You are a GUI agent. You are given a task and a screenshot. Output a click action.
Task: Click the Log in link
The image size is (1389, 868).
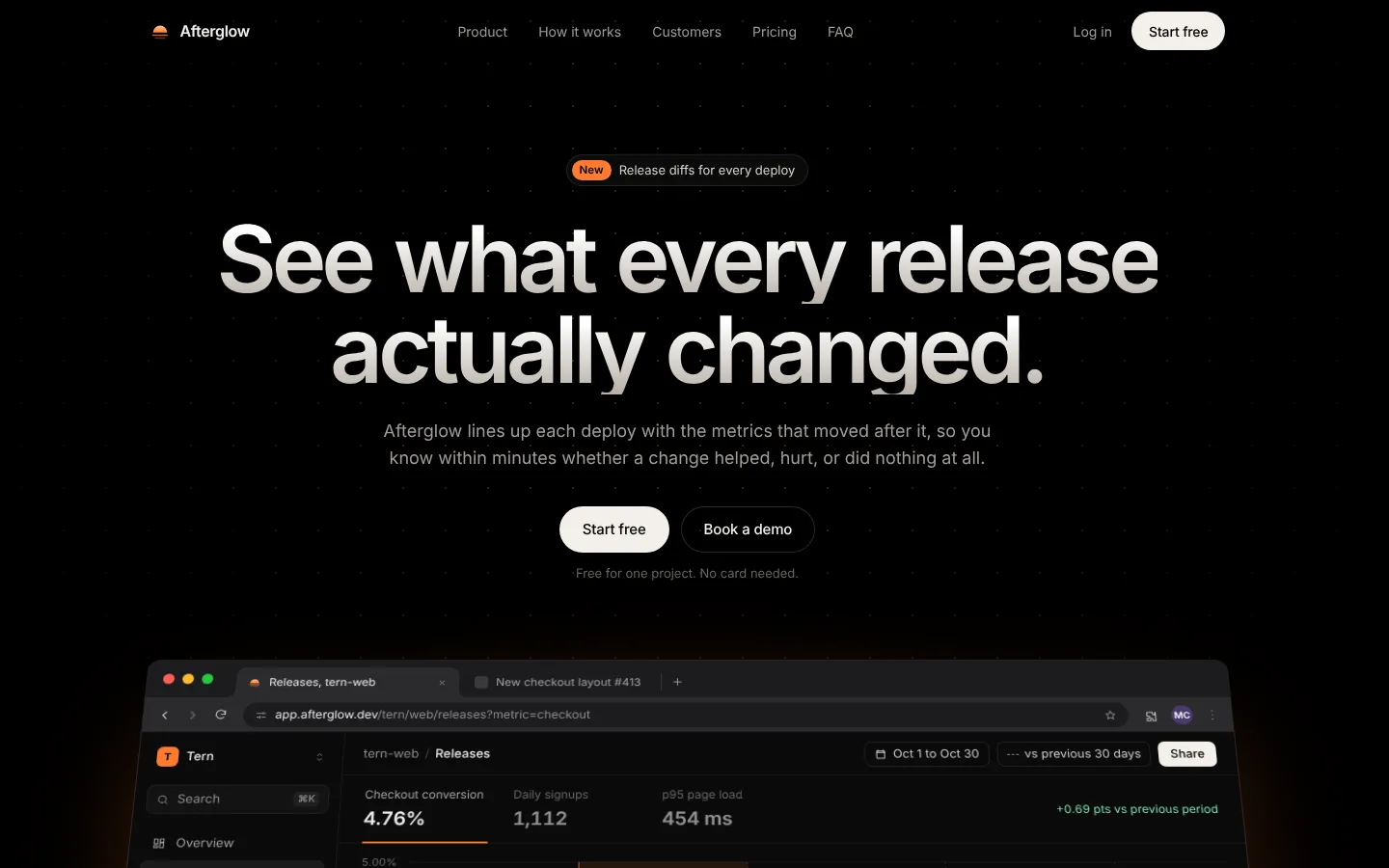[1092, 32]
